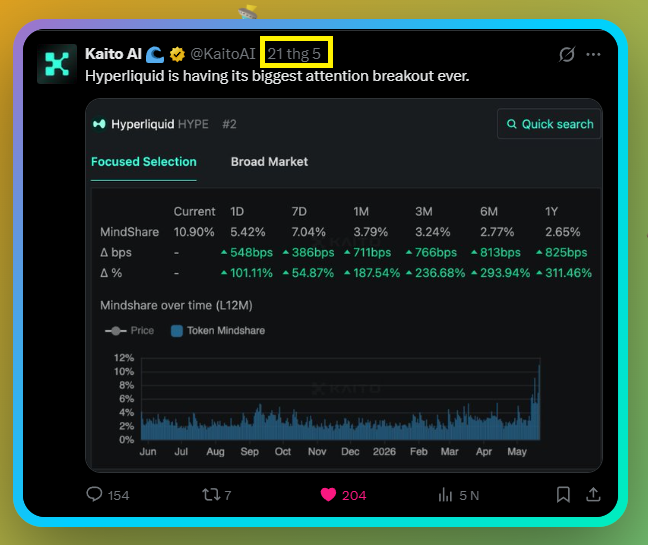The image size is (648, 545).
Task: Click the Hyperliquid logo icon in chart
Action: pos(99,124)
